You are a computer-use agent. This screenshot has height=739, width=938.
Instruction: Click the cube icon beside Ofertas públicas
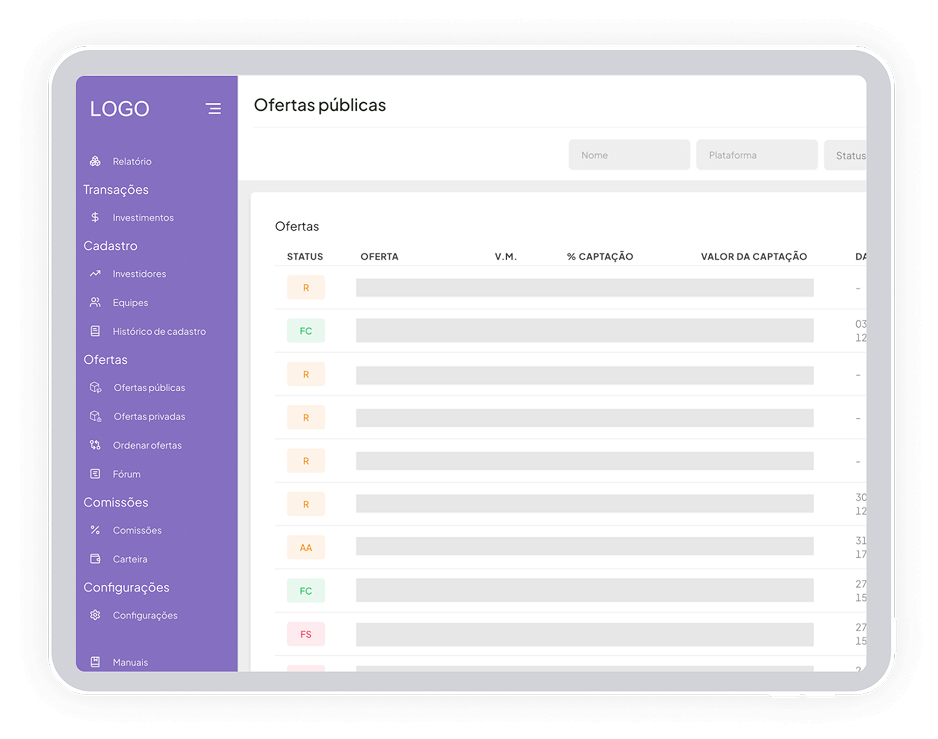(95, 388)
